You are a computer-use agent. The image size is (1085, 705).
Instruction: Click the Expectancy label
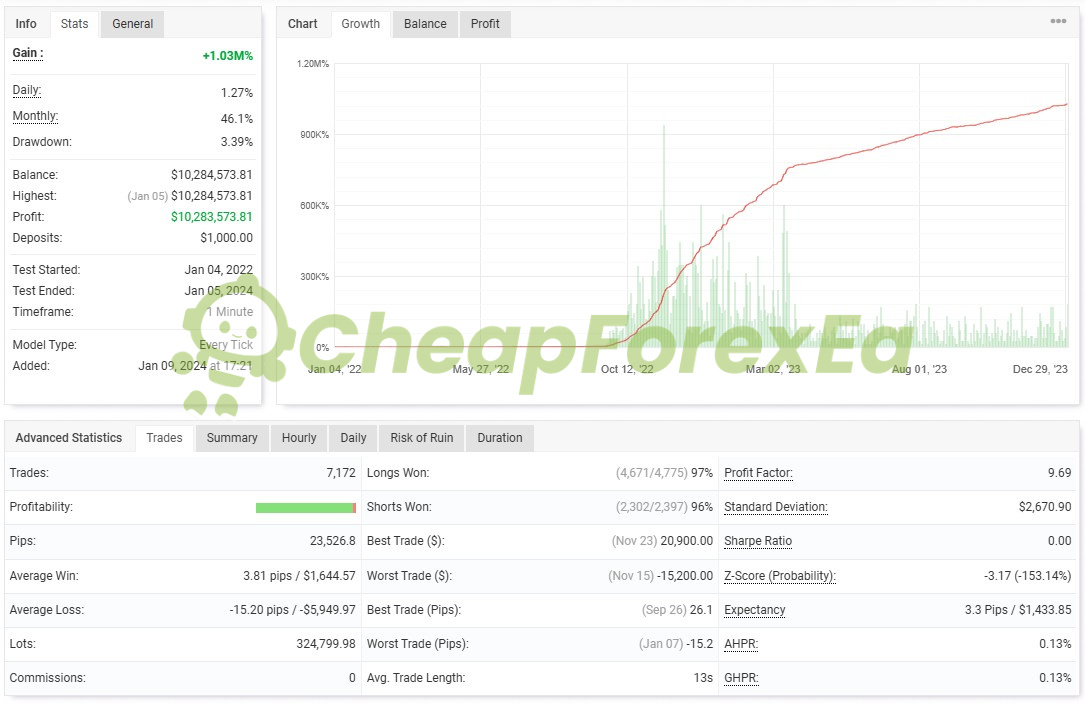(x=755, y=610)
